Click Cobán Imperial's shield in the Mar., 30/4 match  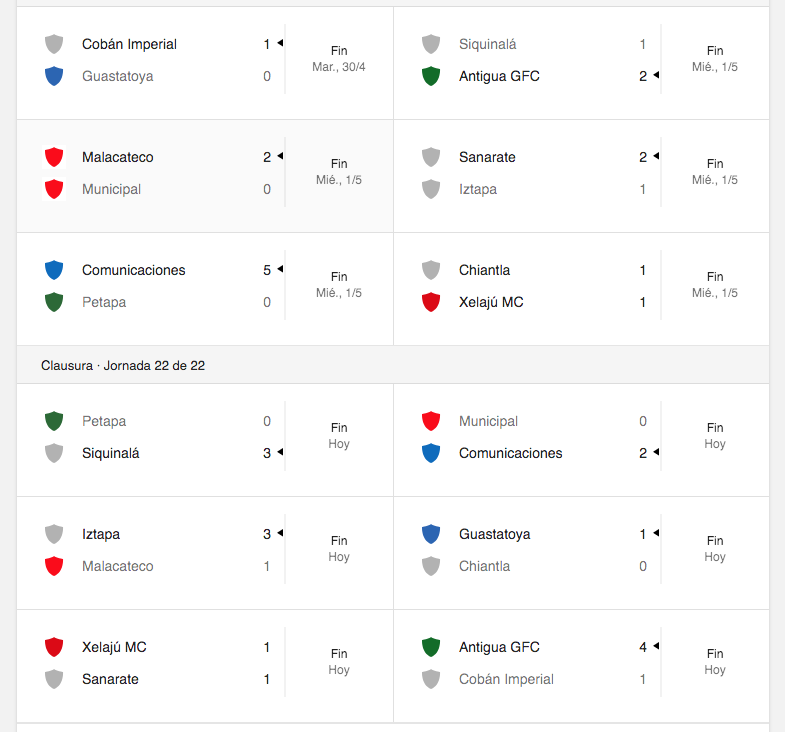(54, 44)
